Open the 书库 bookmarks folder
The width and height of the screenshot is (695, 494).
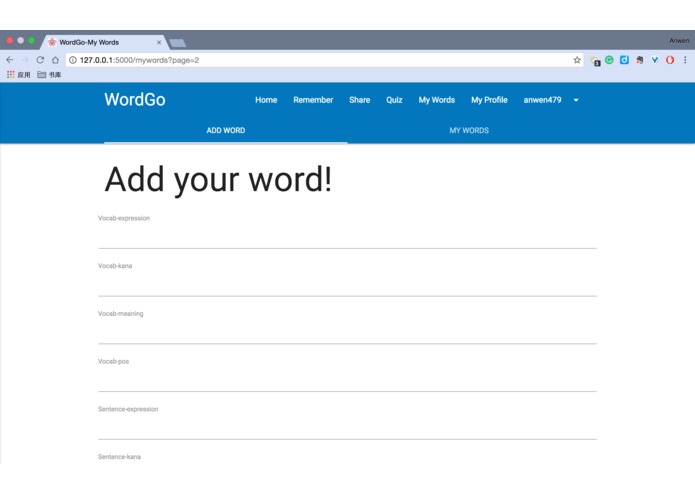(x=49, y=74)
